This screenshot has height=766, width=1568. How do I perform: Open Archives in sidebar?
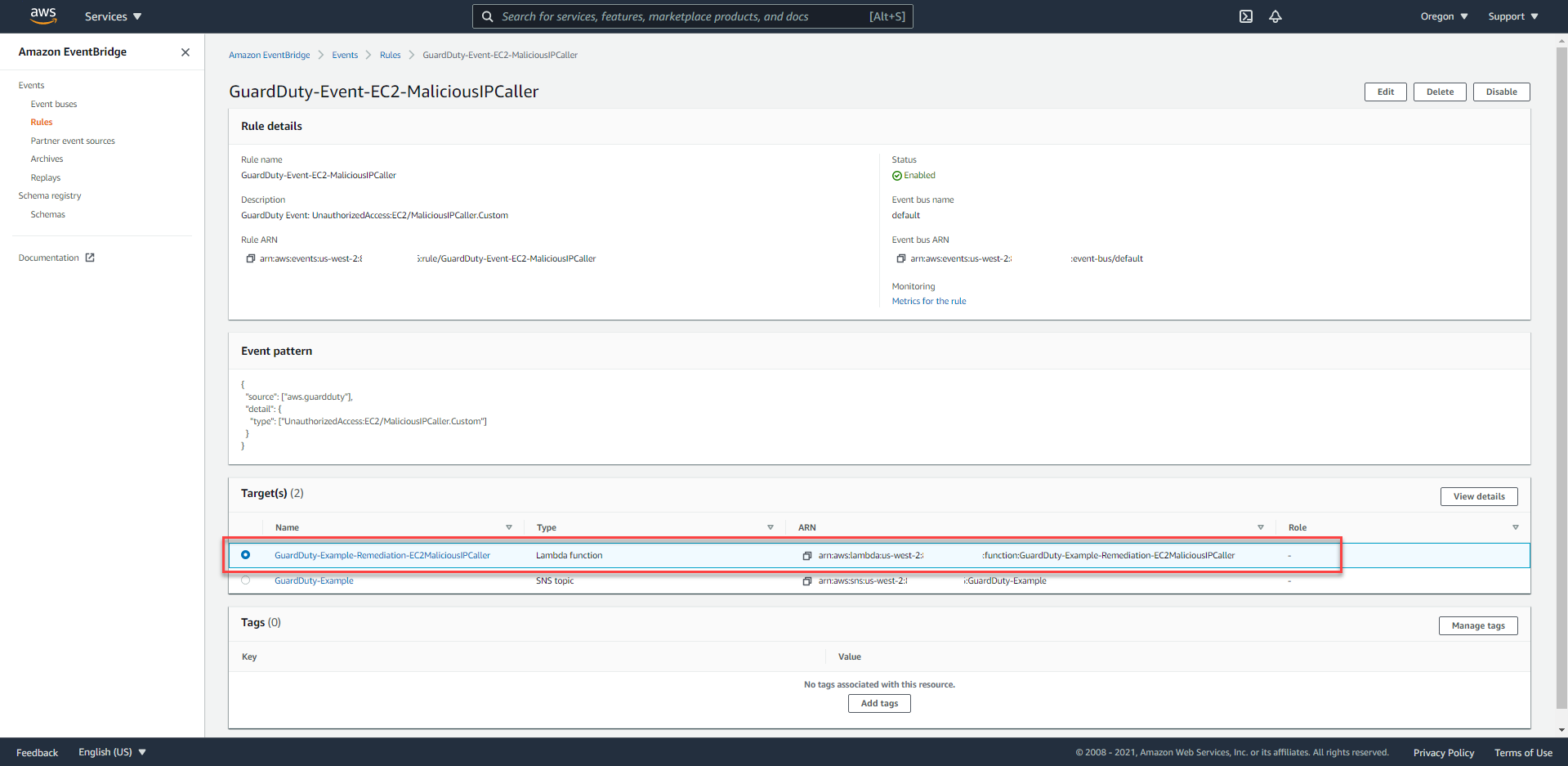click(x=47, y=159)
